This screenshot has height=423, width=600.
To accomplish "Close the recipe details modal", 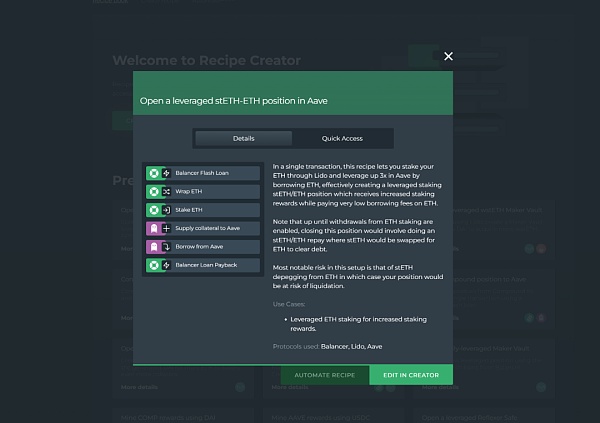I will tap(448, 57).
